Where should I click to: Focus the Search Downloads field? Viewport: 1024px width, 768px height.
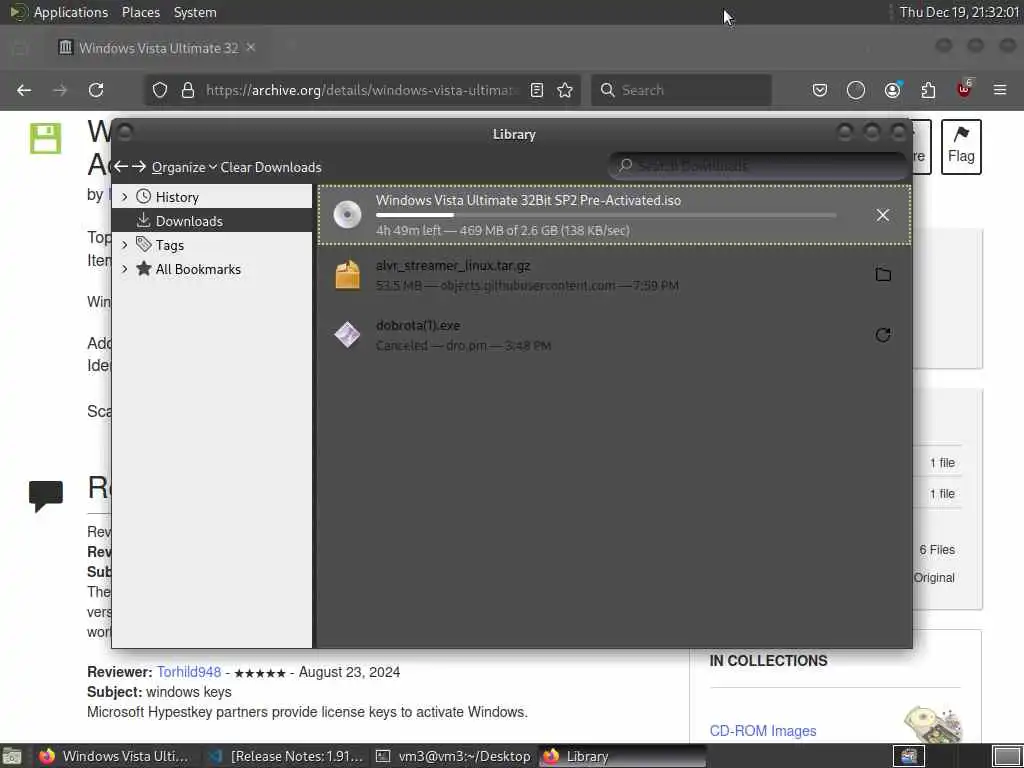(x=758, y=166)
